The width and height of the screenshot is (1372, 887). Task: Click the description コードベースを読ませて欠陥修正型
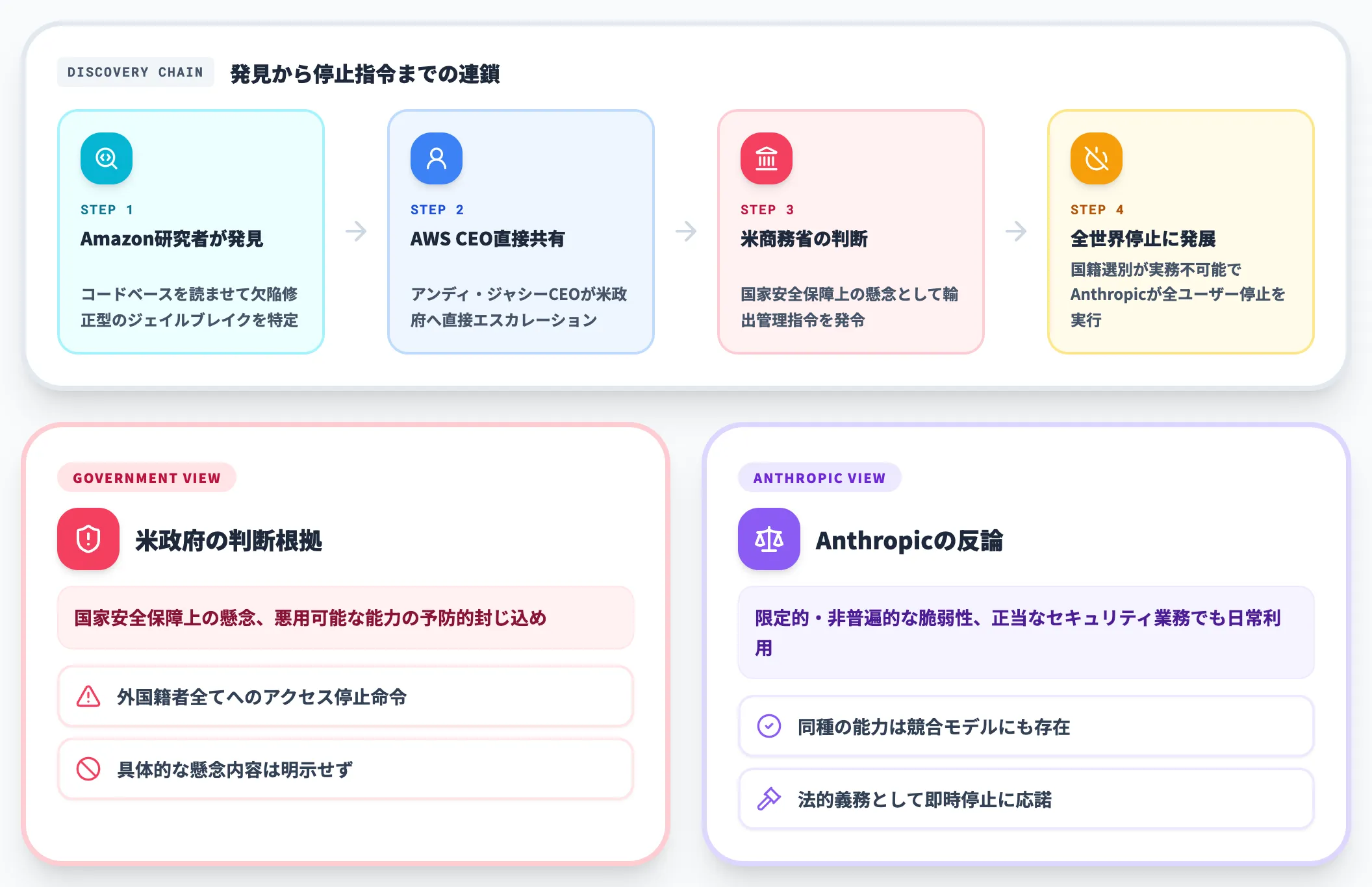coord(190,307)
